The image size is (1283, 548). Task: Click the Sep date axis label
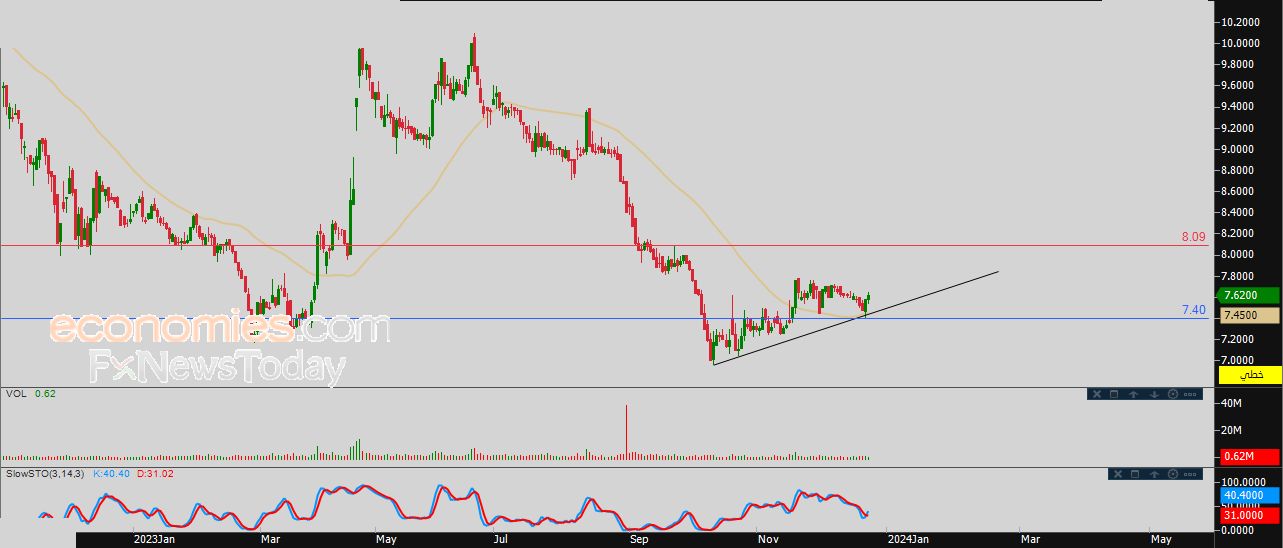[641, 539]
